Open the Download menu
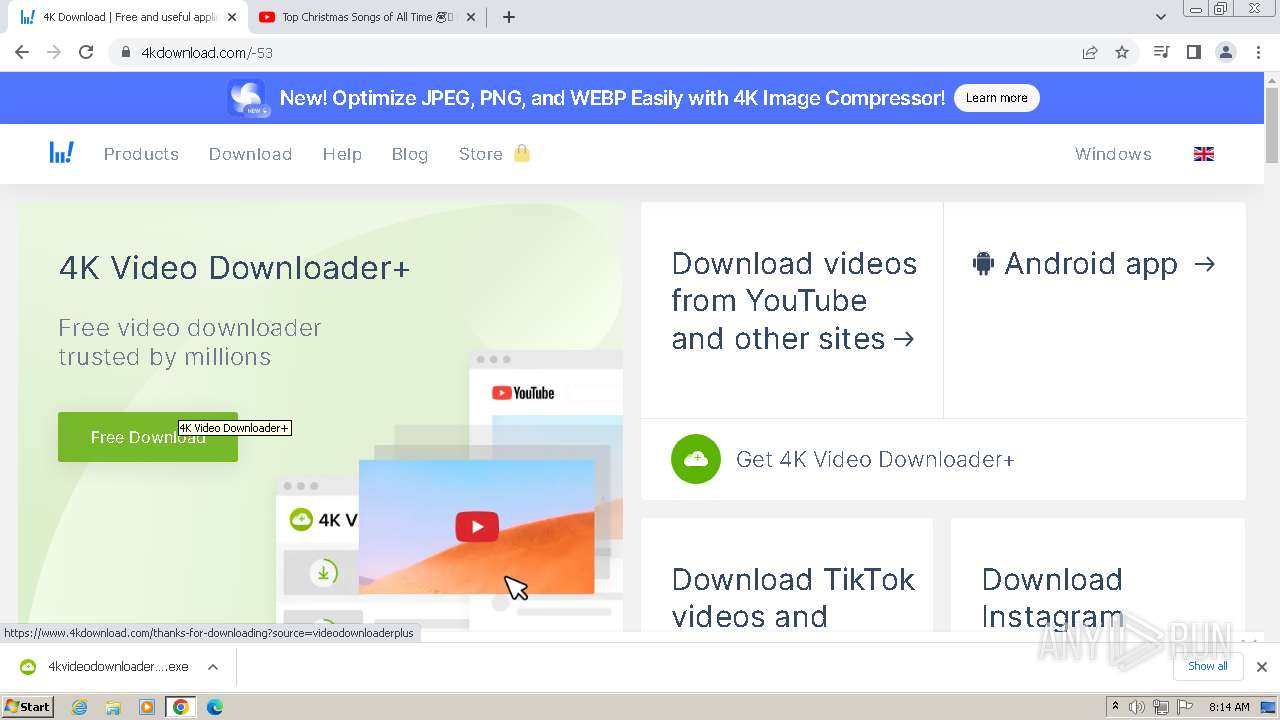Viewport: 1280px width, 720px height. [x=250, y=154]
